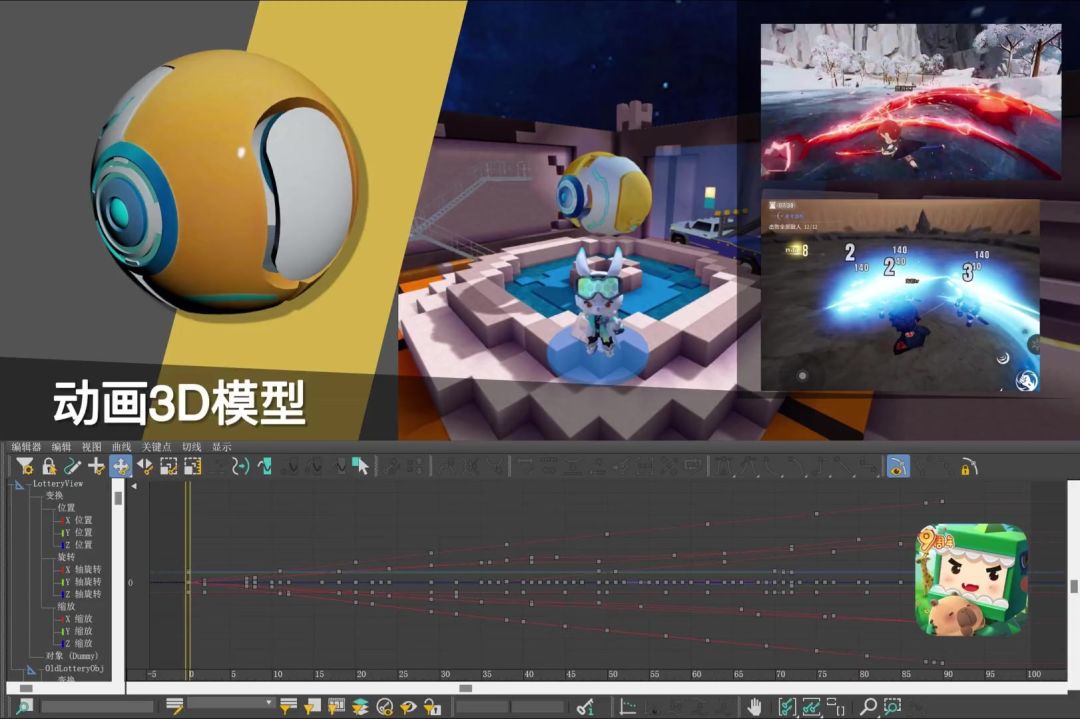This screenshot has width=1080, height=719.
Task: Click the Scale Keys tool
Action: [169, 466]
